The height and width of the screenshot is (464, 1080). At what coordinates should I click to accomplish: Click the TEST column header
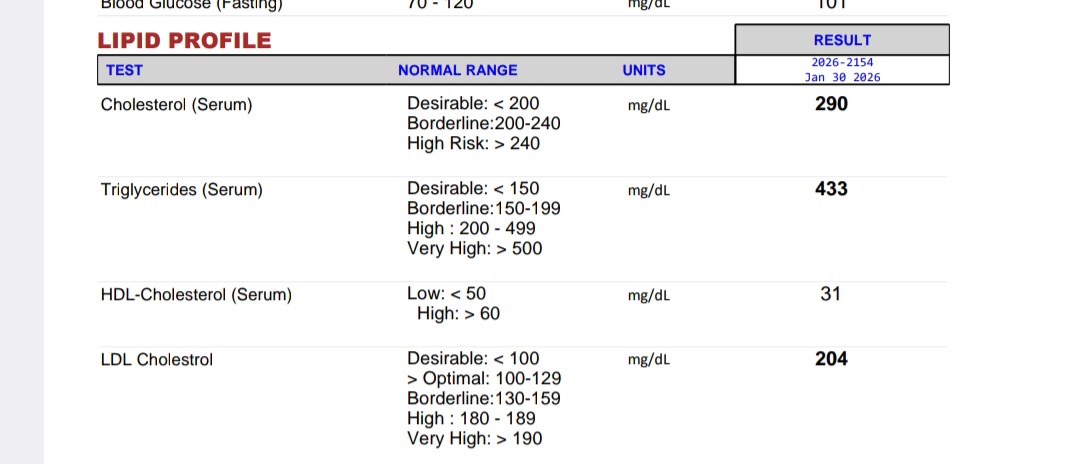tap(125, 70)
